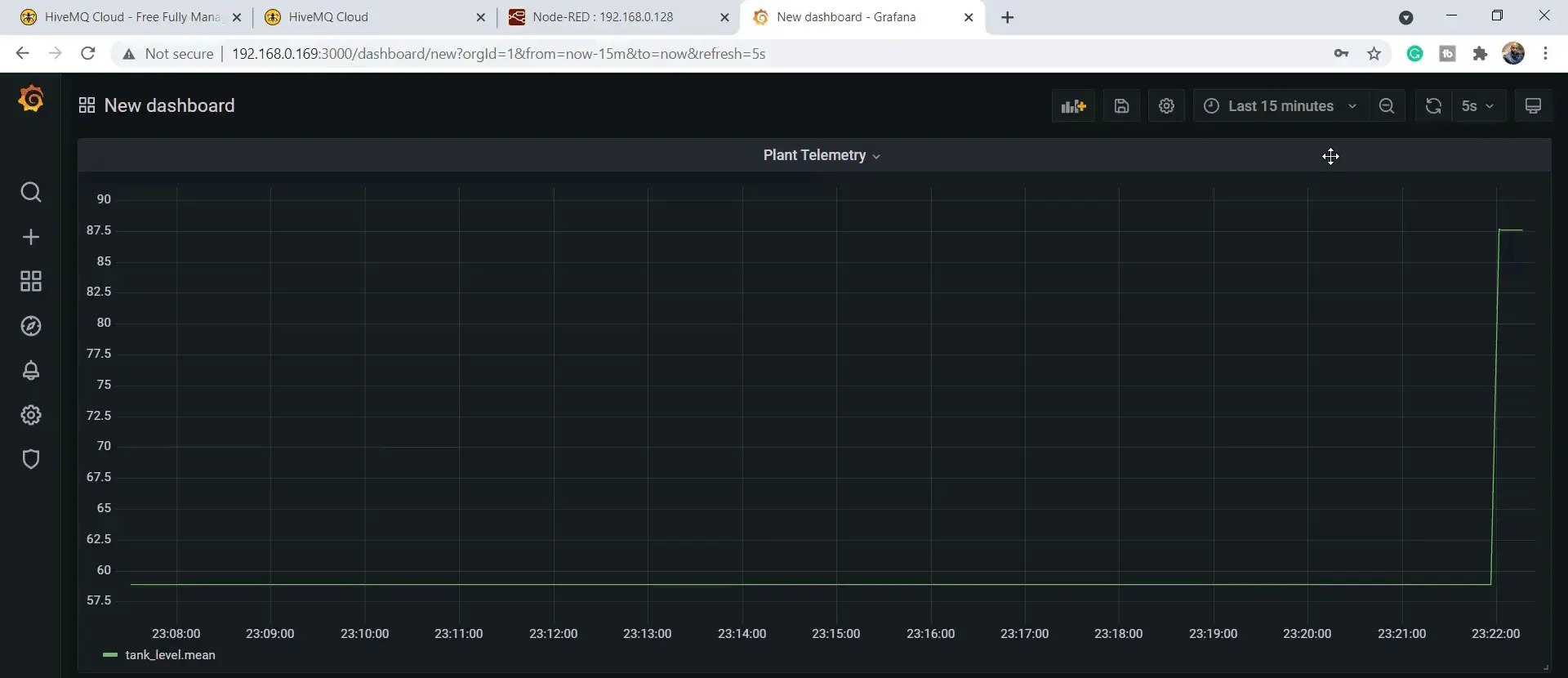Cycle view mode monitor icon

coord(1533,106)
